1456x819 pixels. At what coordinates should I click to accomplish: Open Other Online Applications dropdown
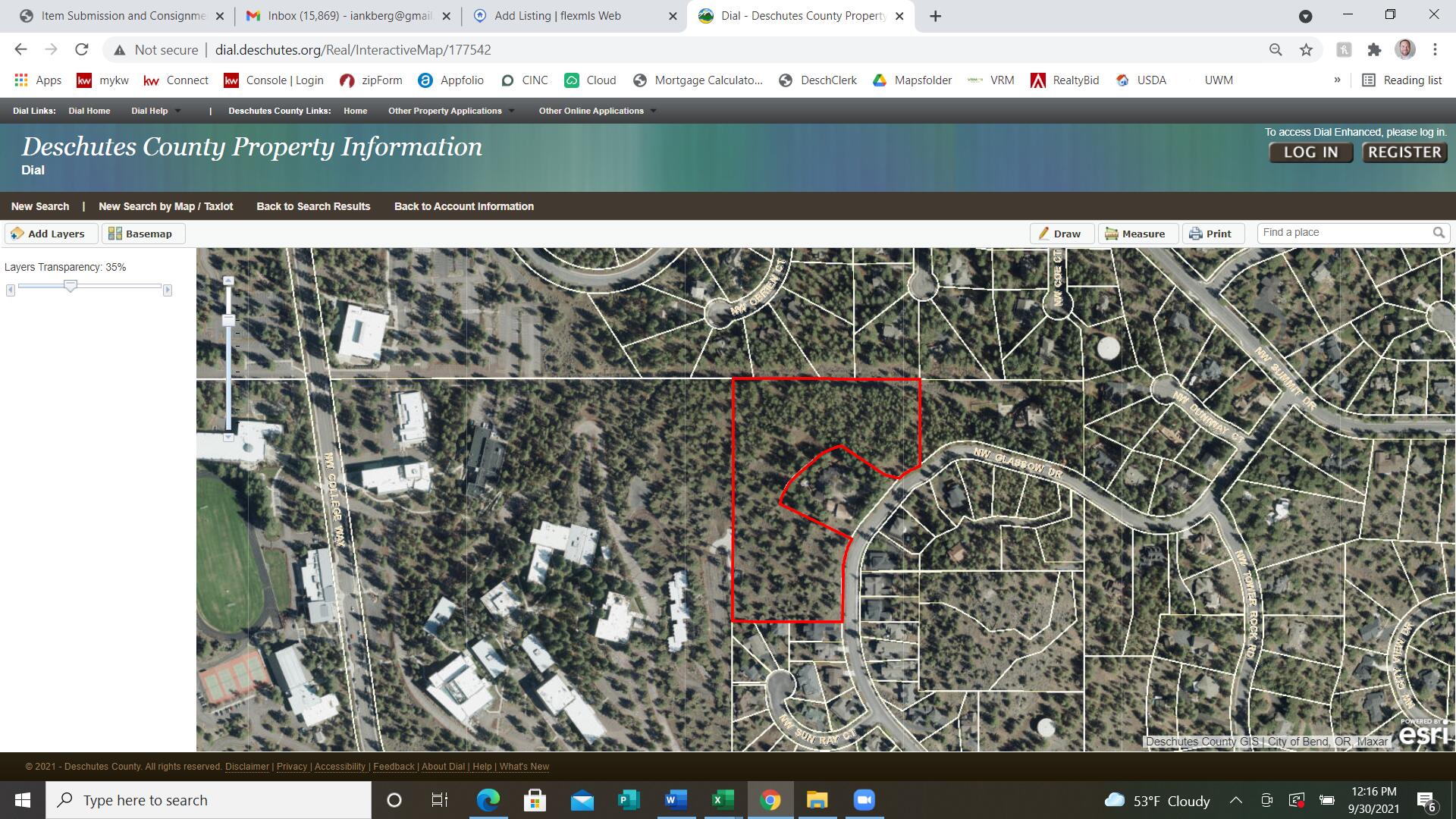[x=597, y=111]
